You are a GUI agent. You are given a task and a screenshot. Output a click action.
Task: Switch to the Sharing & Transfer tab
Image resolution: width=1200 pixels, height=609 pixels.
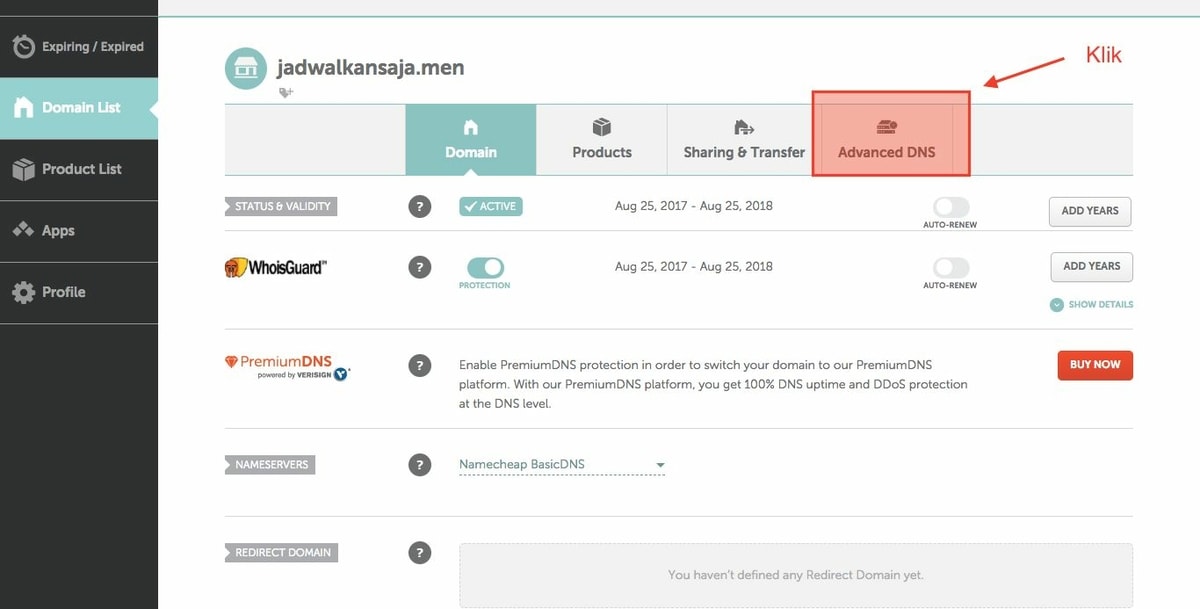744,140
